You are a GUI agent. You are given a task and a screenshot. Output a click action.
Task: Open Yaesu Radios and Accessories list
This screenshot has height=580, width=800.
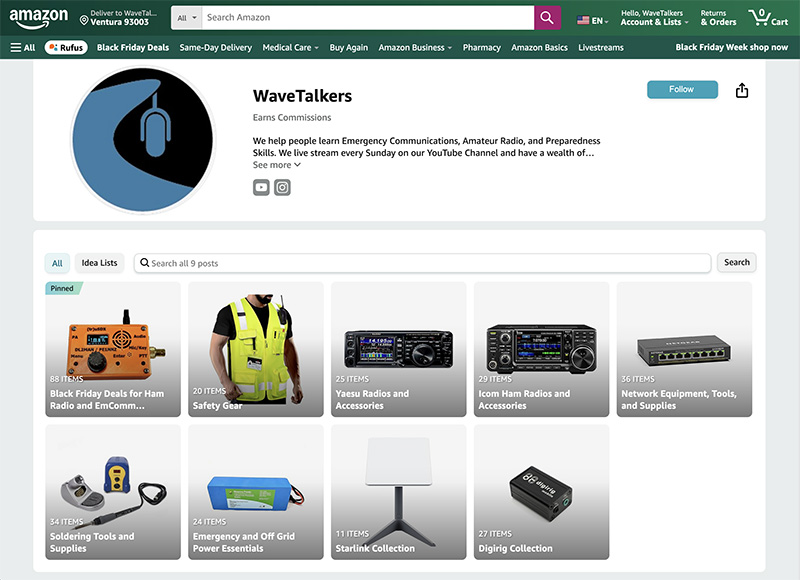398,349
